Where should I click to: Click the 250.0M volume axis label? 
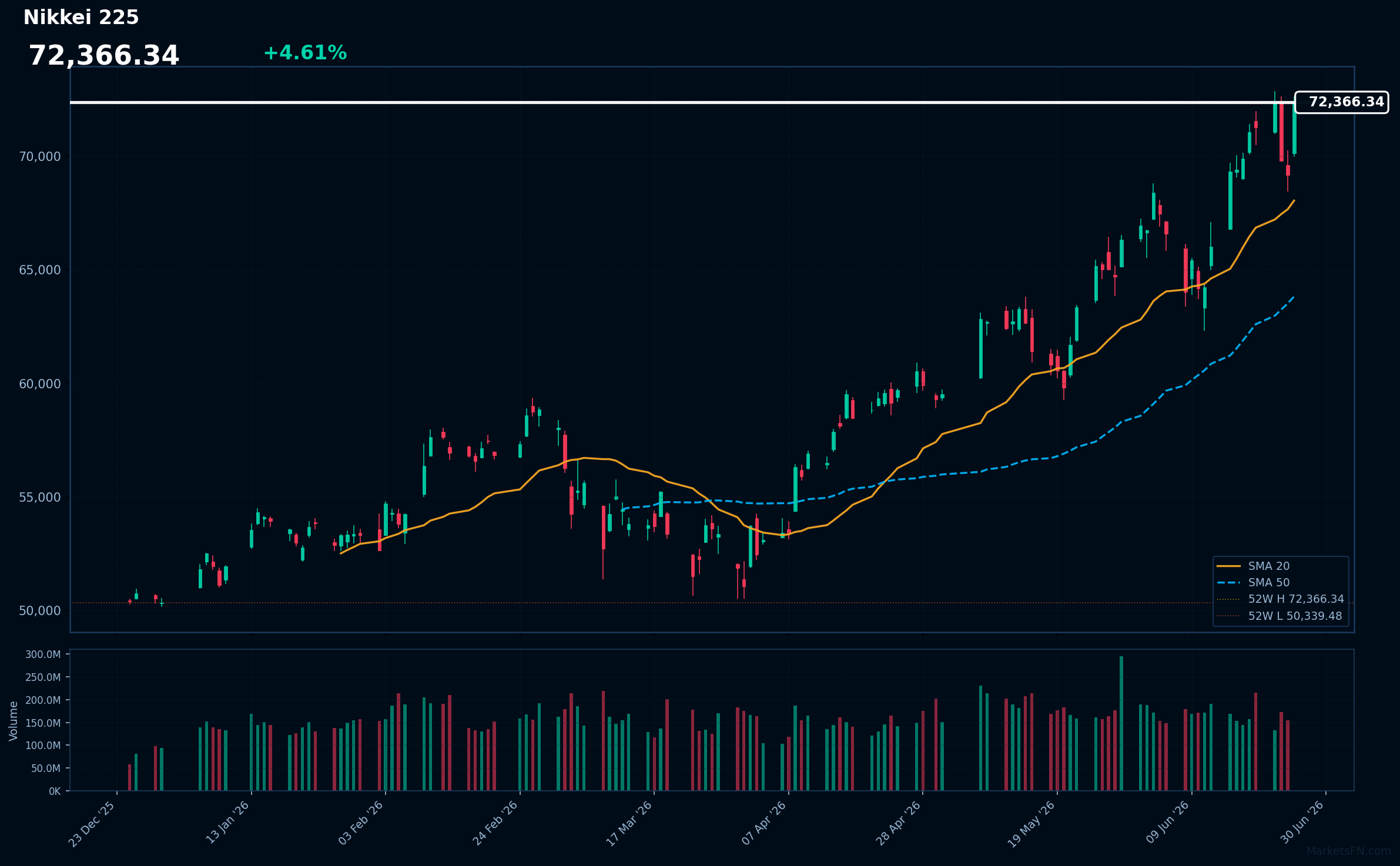point(43,677)
